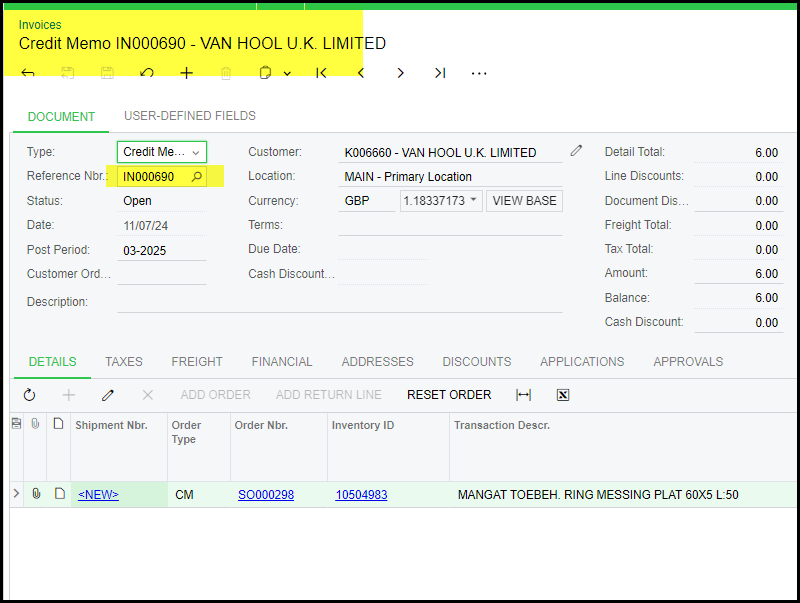
Task: Click inventory ID link 10504983
Action: point(361,495)
